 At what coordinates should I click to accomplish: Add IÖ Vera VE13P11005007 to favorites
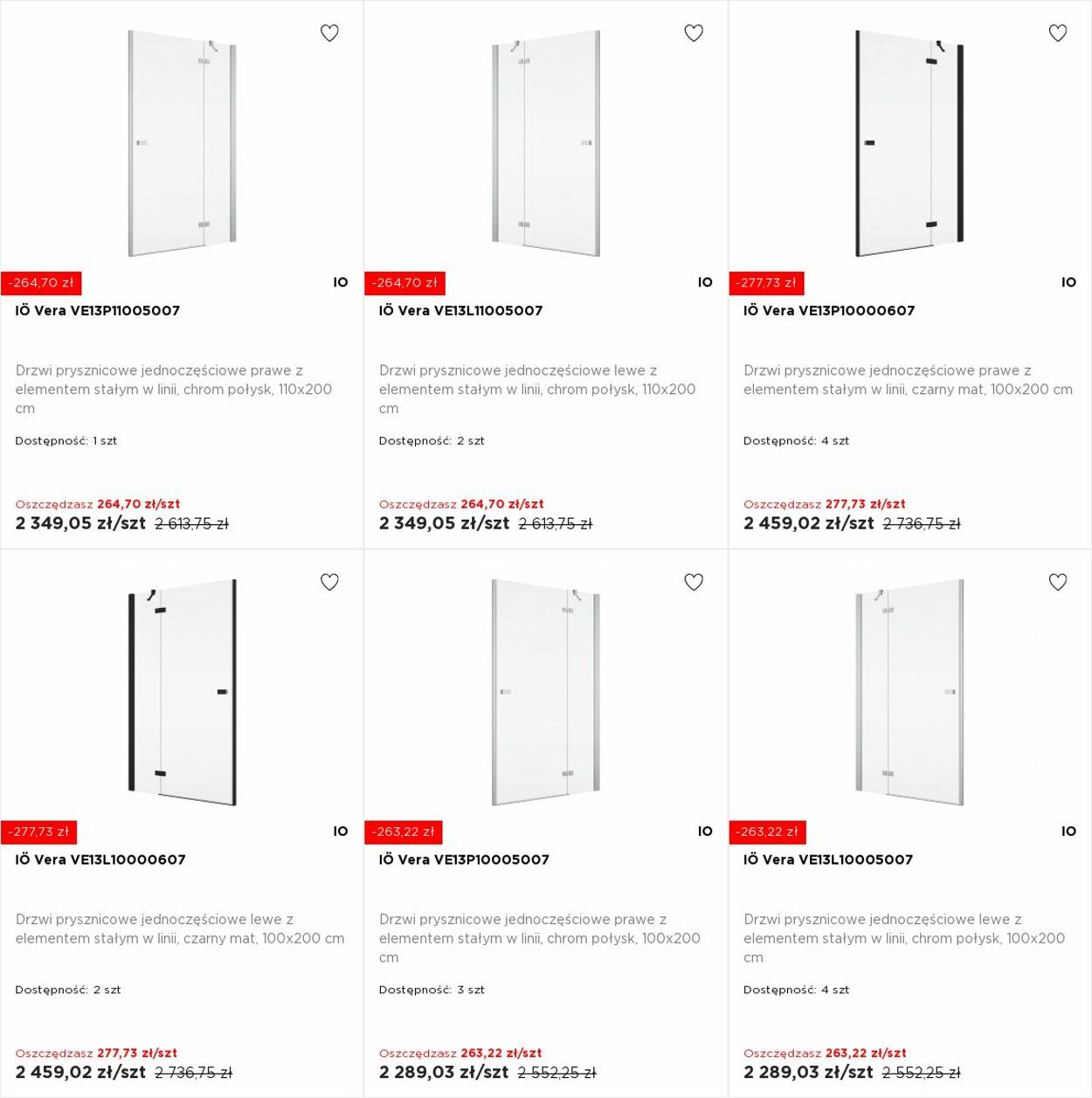[329, 33]
